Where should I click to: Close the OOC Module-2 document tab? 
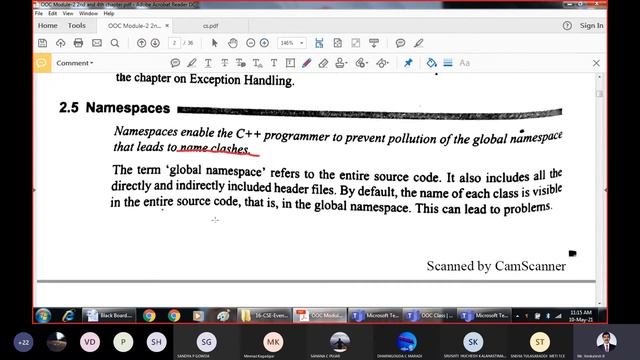click(167, 25)
